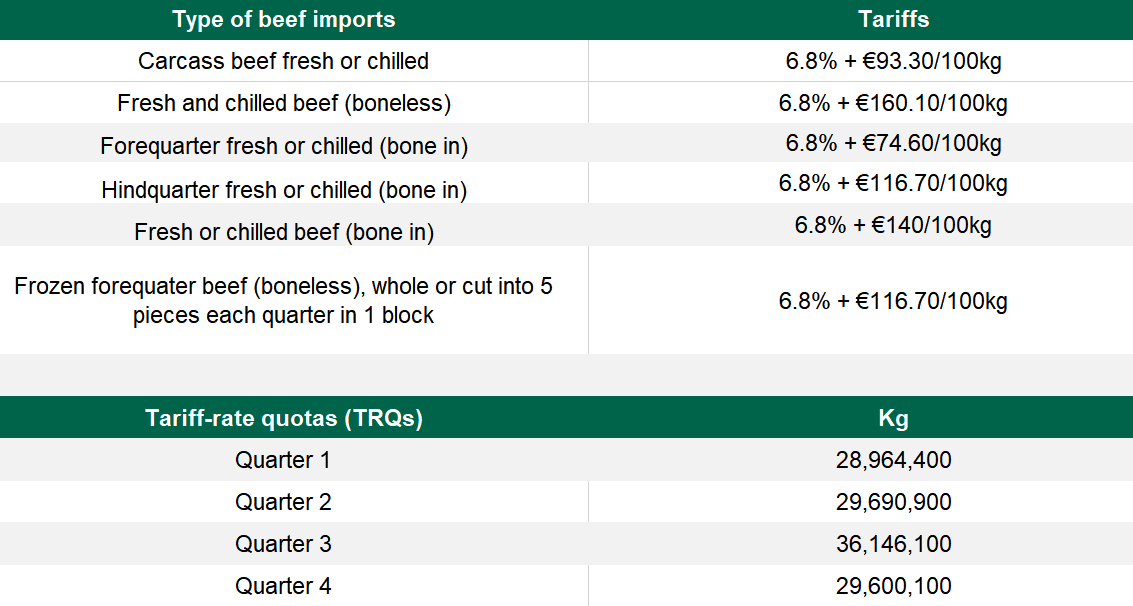
Task: Click the 'Quarter 3' row label
Action: (283, 544)
